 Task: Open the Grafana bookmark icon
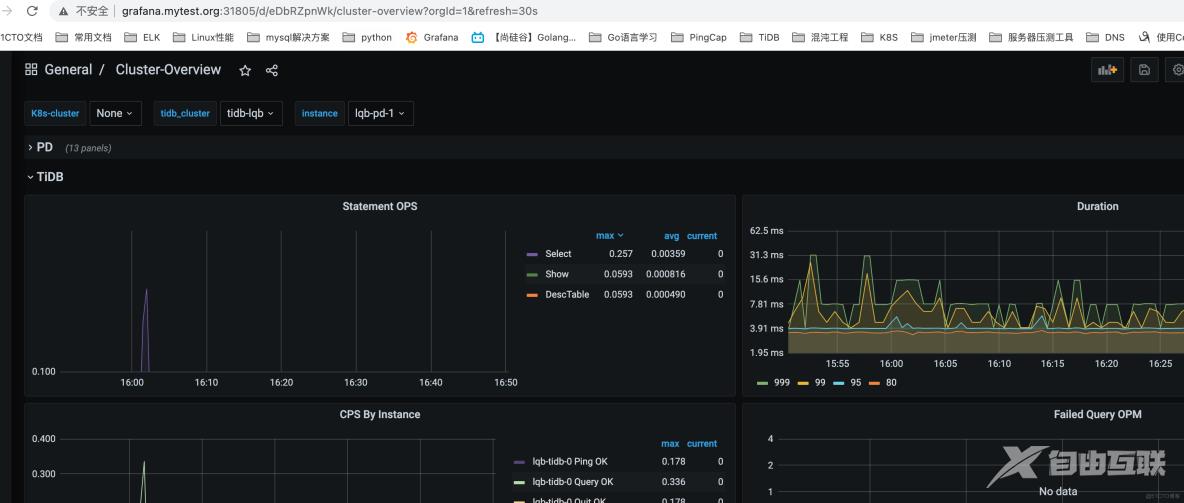click(412, 37)
